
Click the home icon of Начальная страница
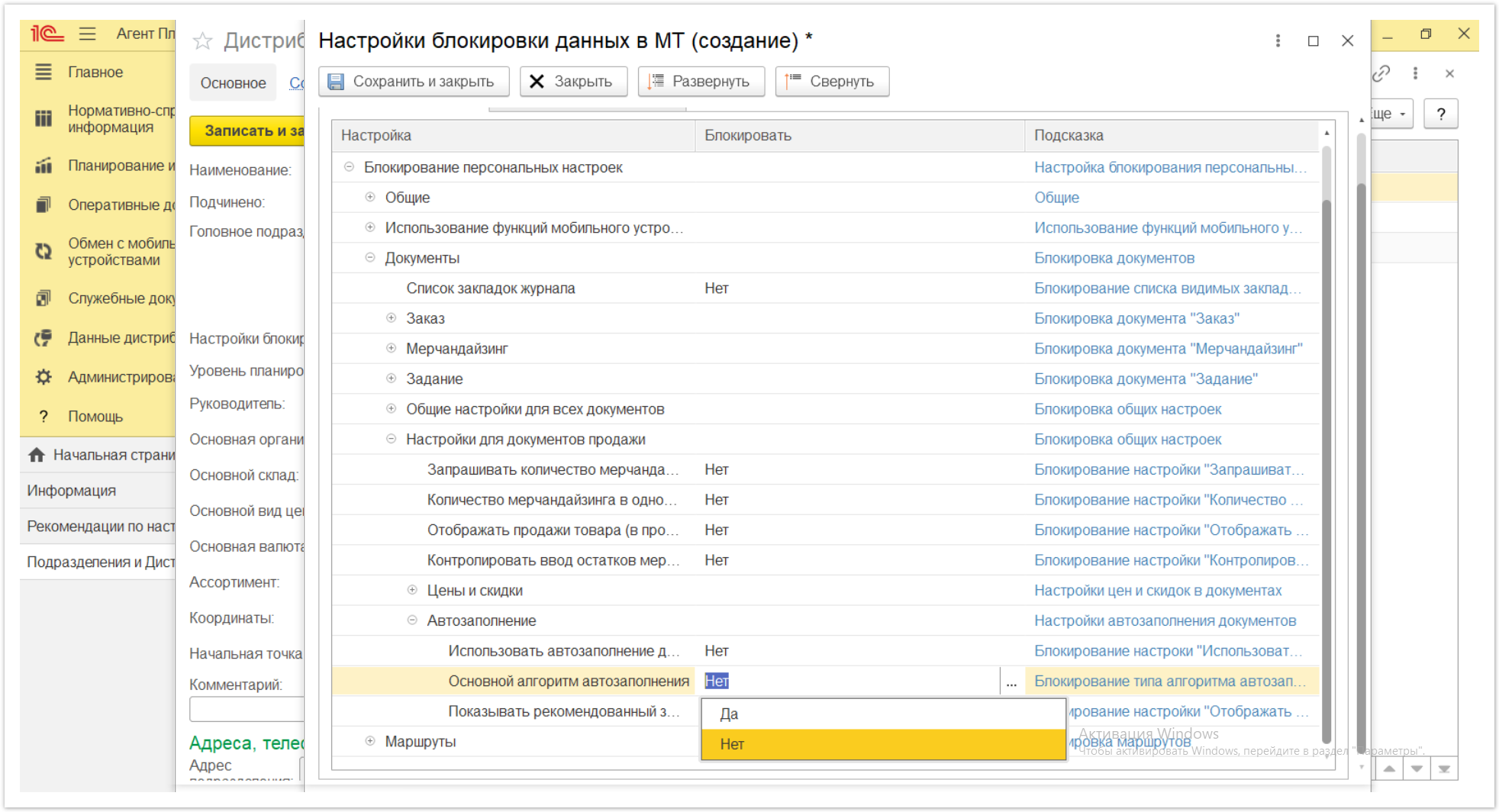(x=36, y=455)
